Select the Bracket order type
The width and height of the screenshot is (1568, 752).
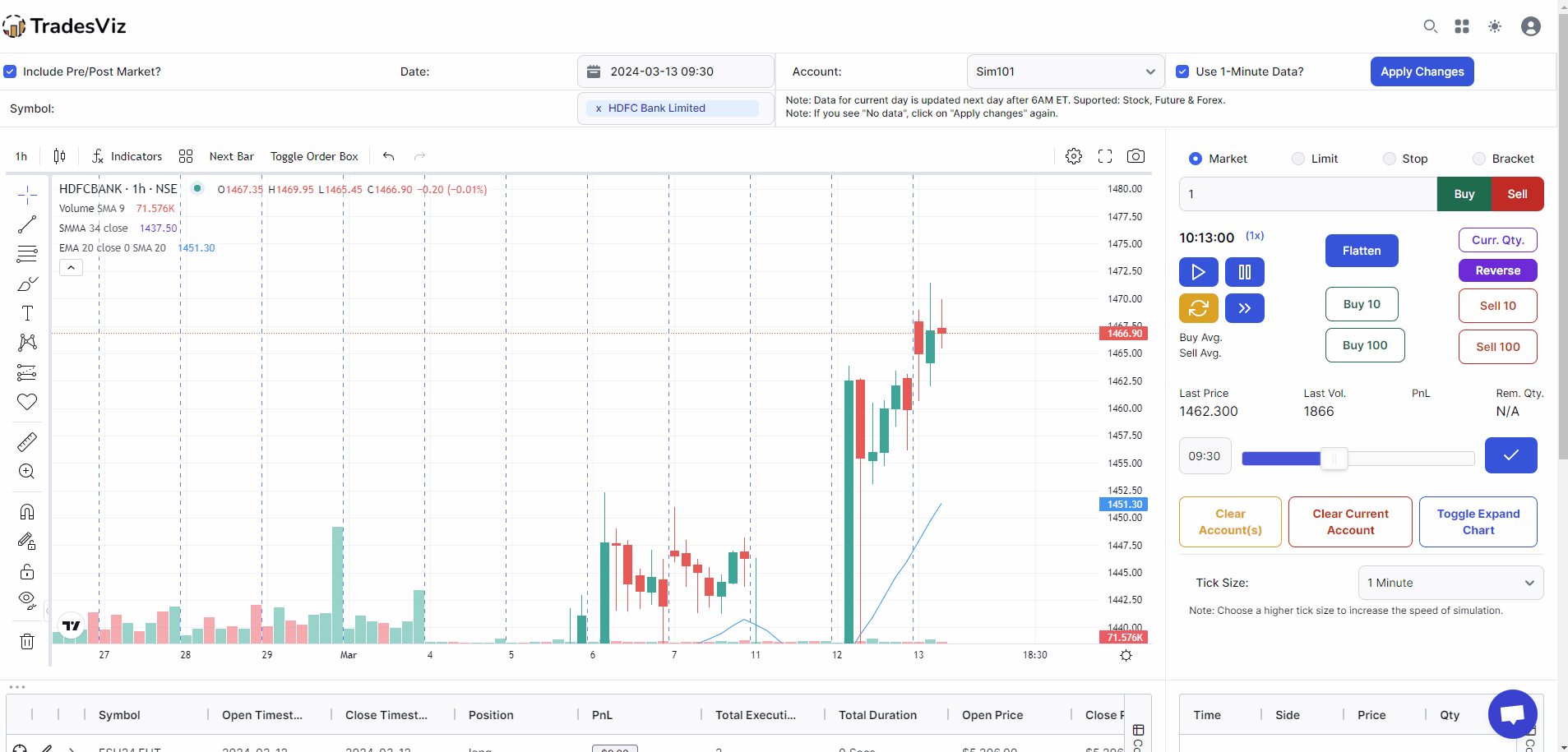click(x=1479, y=159)
